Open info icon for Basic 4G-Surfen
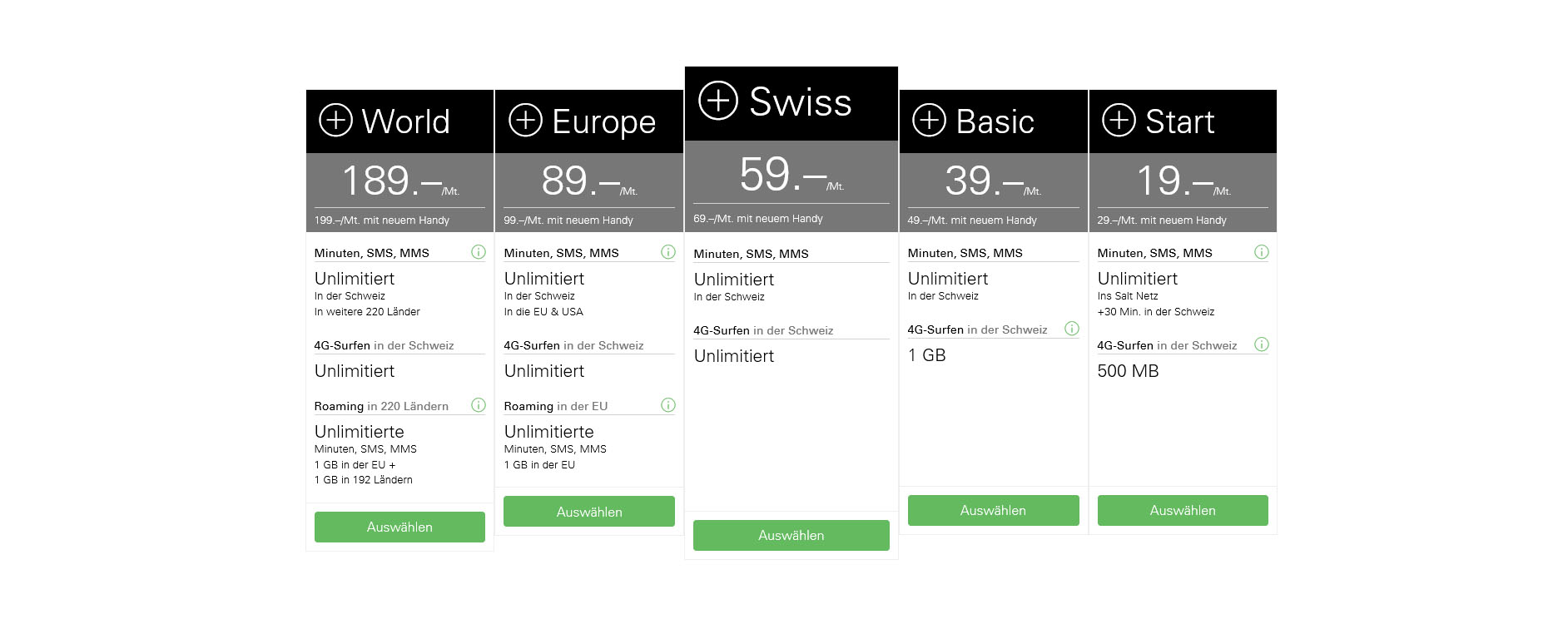 click(1072, 329)
